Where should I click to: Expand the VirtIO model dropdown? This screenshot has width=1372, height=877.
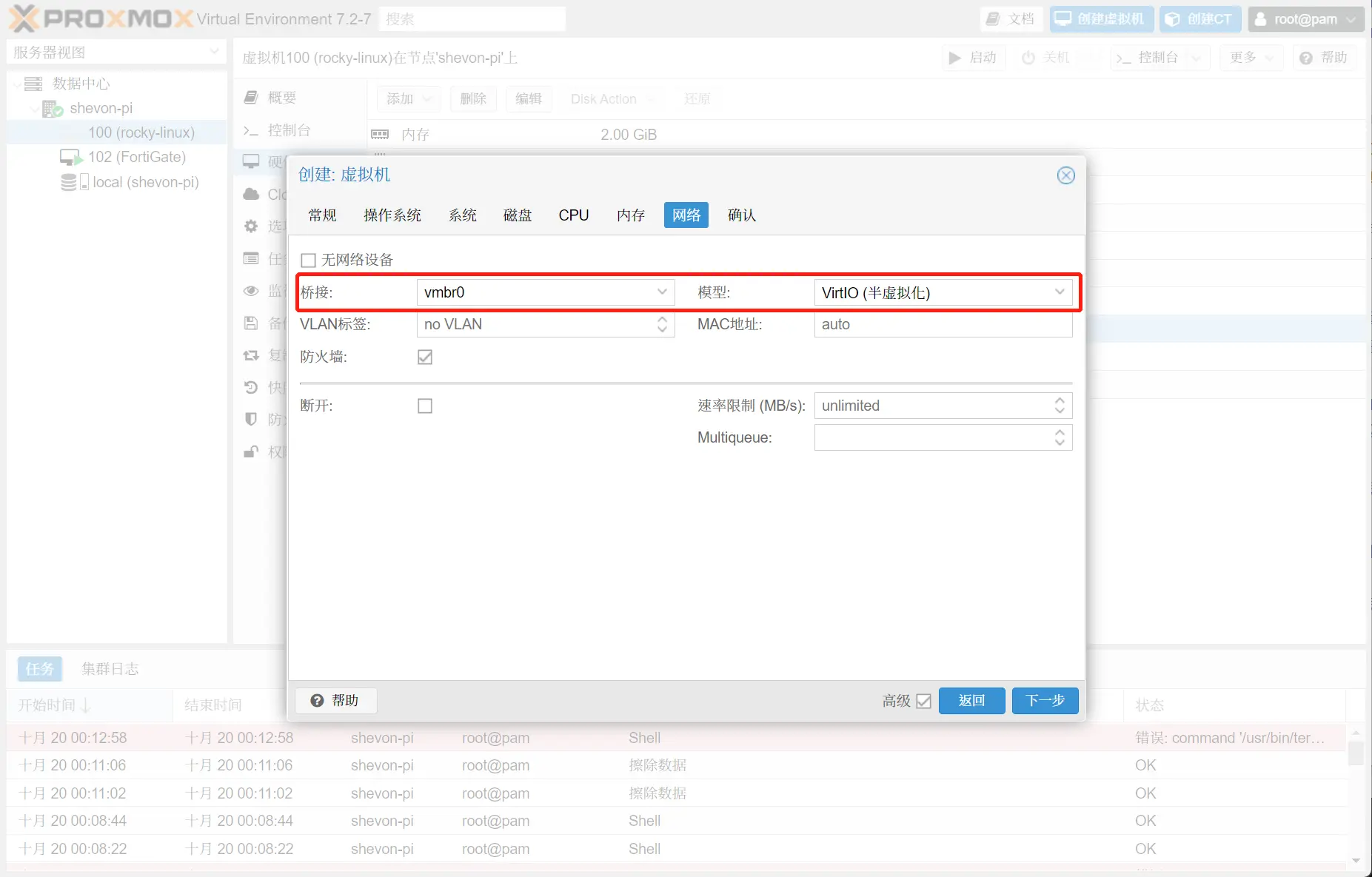click(1059, 292)
